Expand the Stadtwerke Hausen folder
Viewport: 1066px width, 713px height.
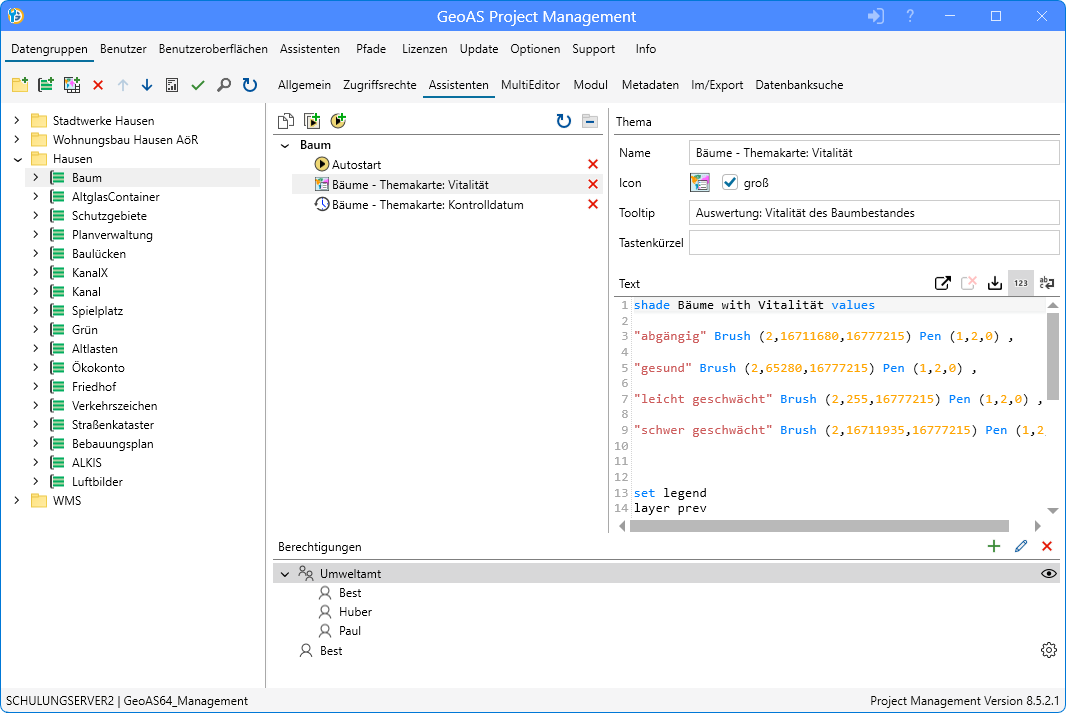(17, 121)
